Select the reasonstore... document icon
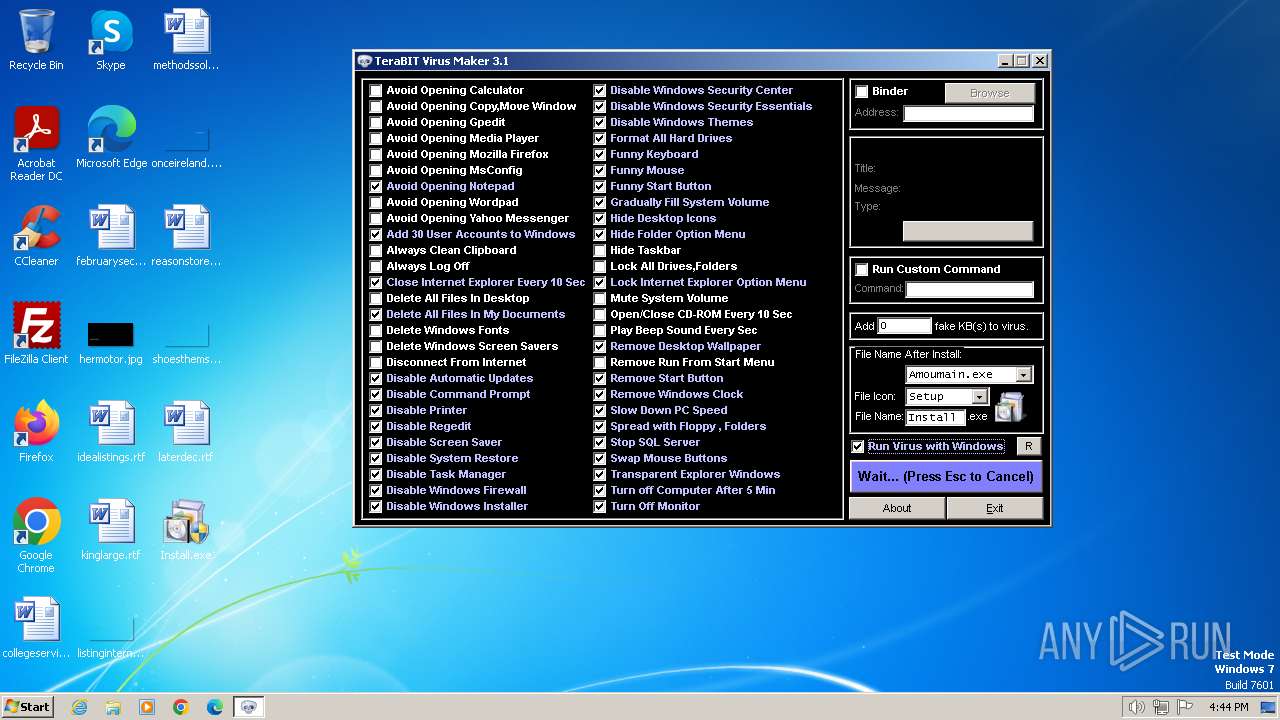This screenshot has width=1280, height=720. 186,236
